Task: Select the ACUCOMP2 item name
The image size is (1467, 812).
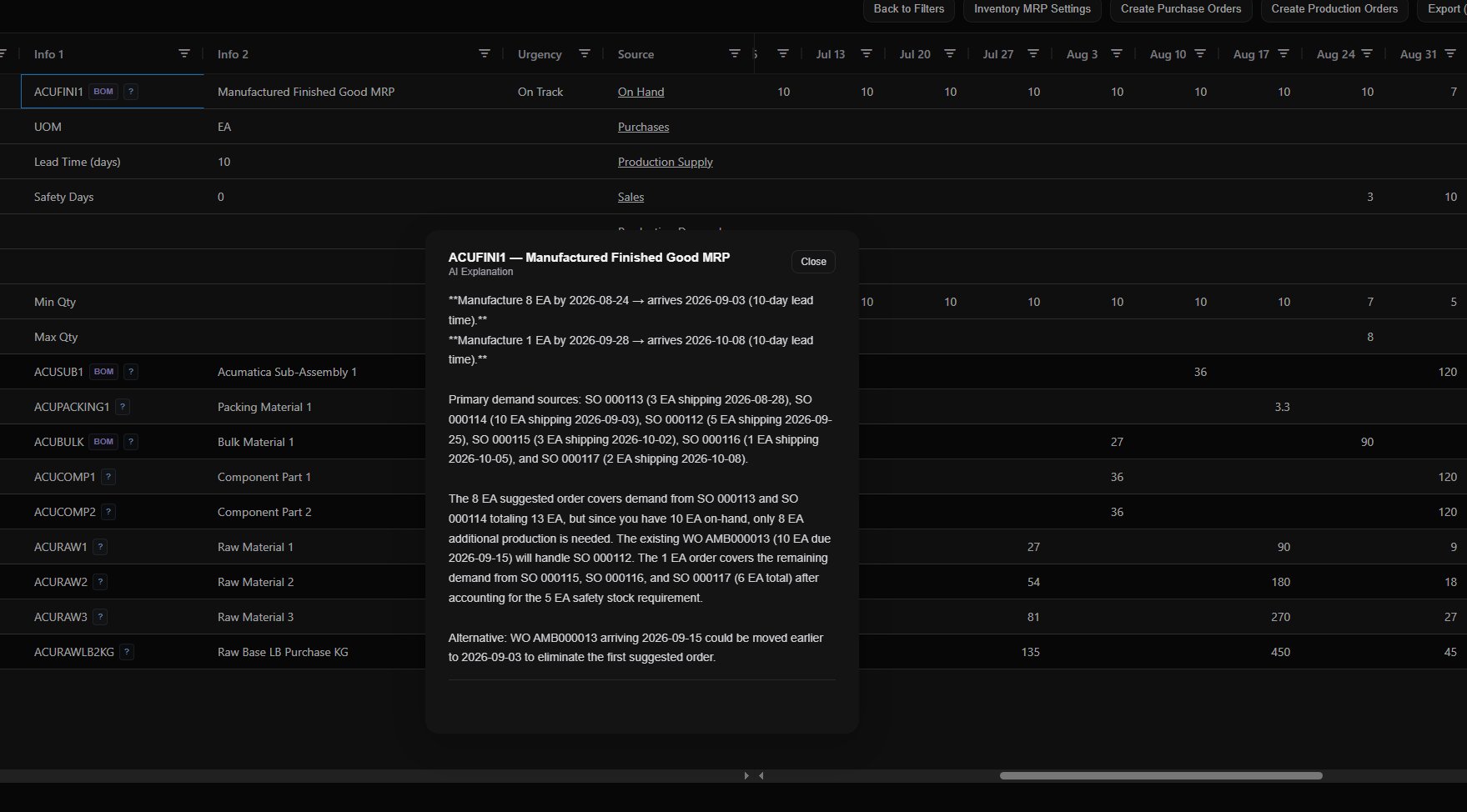Action: (x=64, y=512)
